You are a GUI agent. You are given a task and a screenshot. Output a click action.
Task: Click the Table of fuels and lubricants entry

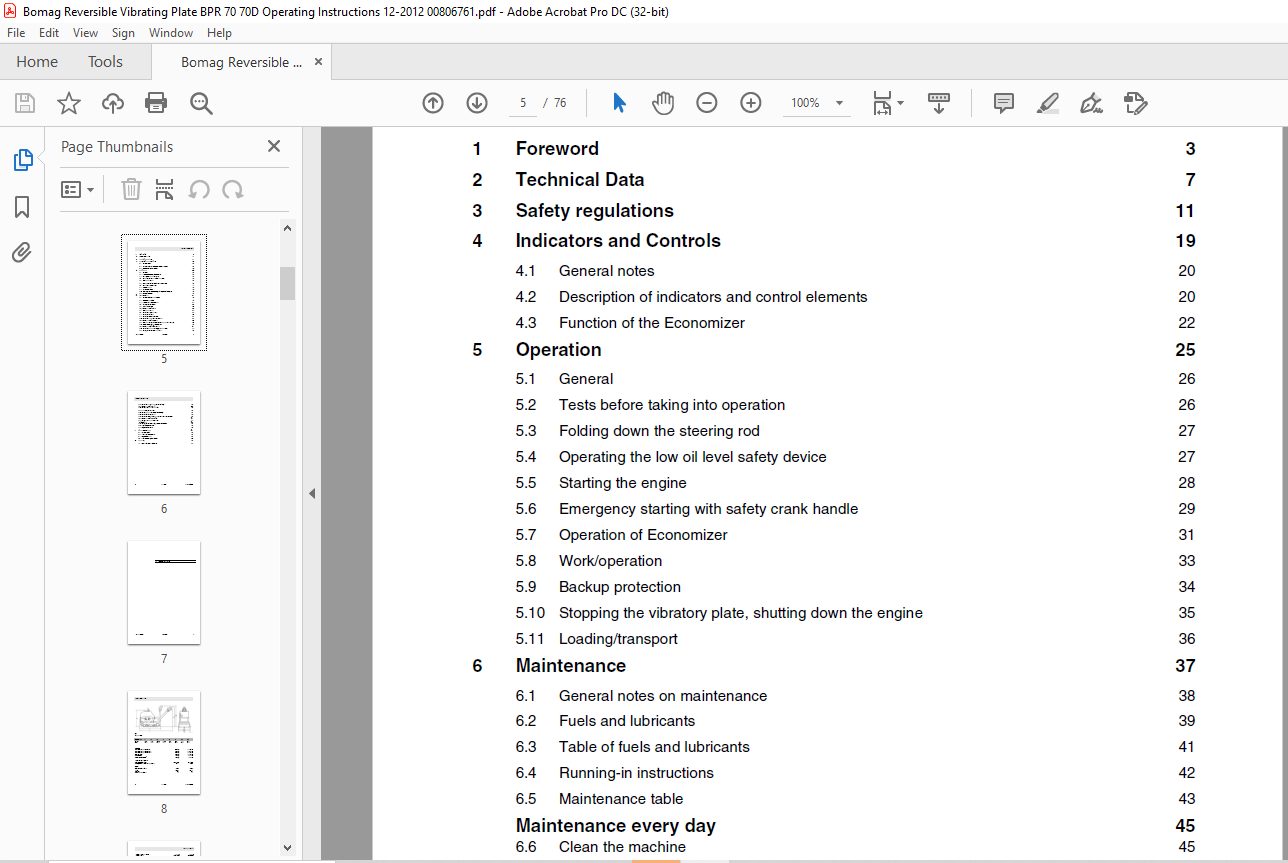[654, 747]
